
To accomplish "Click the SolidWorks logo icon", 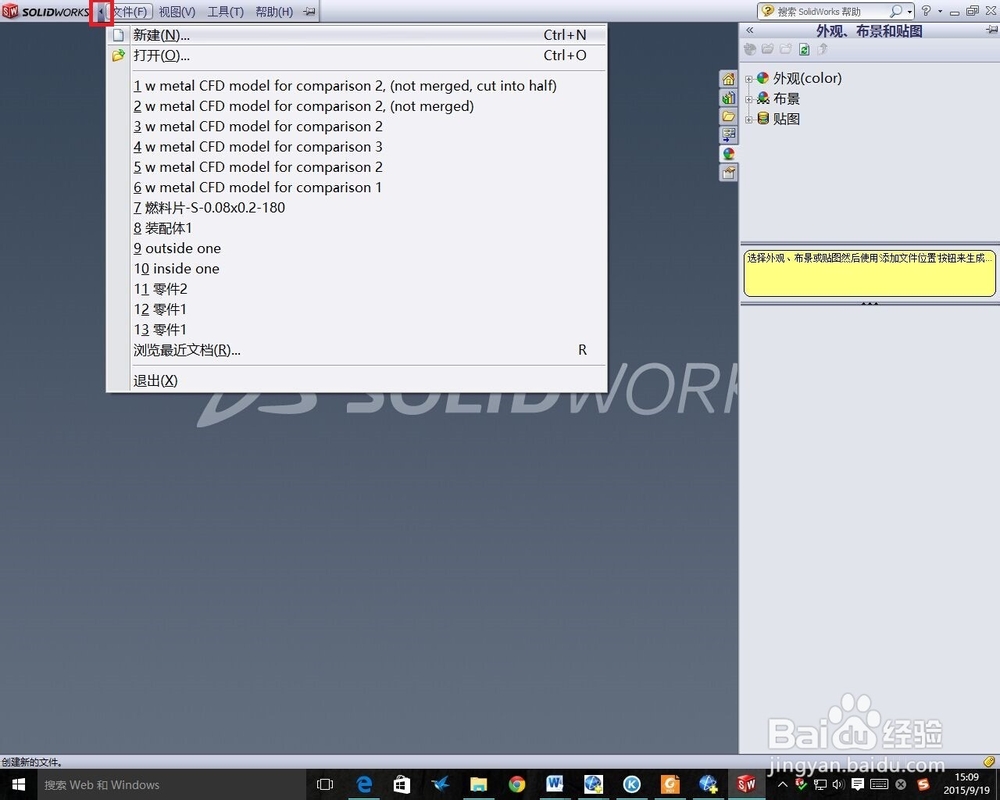I will click(10, 11).
